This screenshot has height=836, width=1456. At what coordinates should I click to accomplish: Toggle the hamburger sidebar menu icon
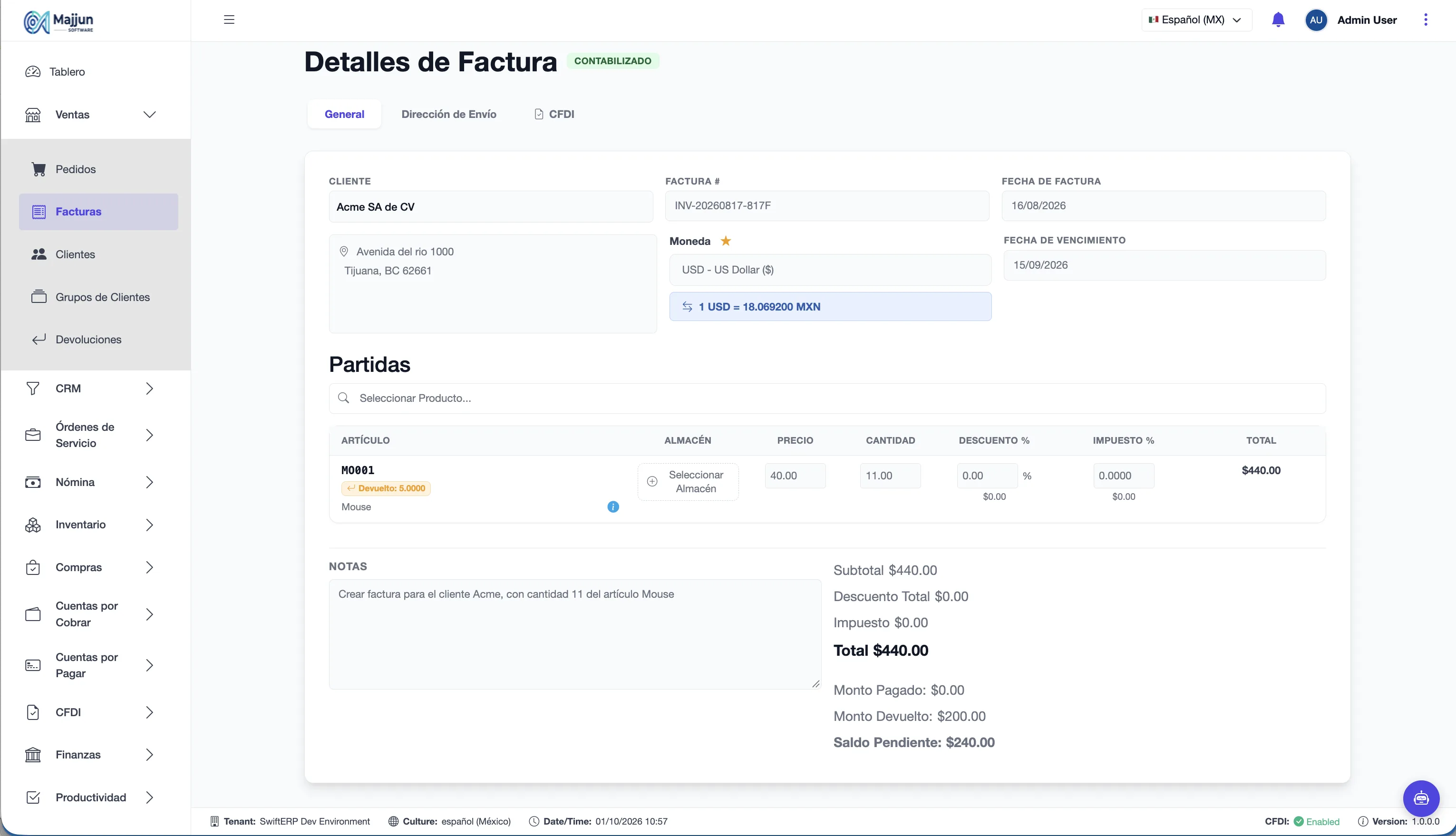(229, 19)
